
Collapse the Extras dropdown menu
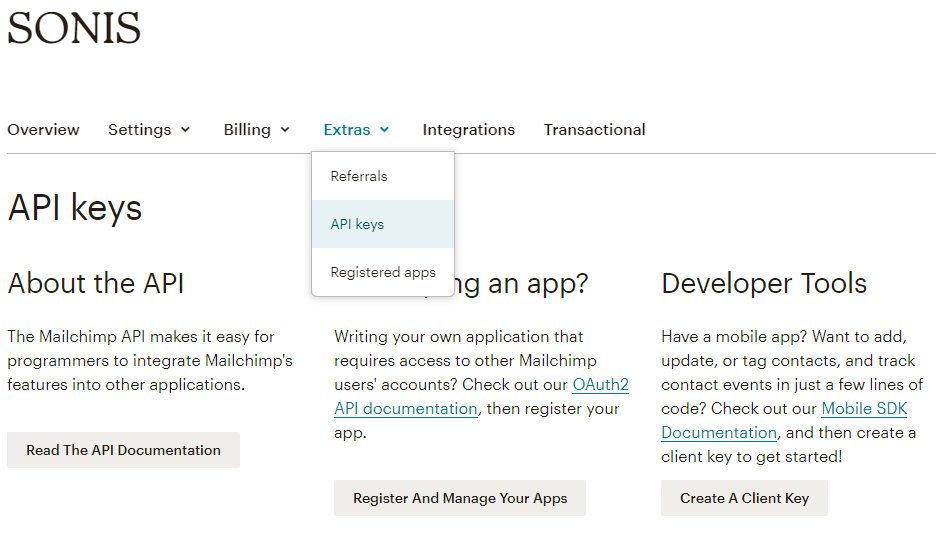click(356, 129)
